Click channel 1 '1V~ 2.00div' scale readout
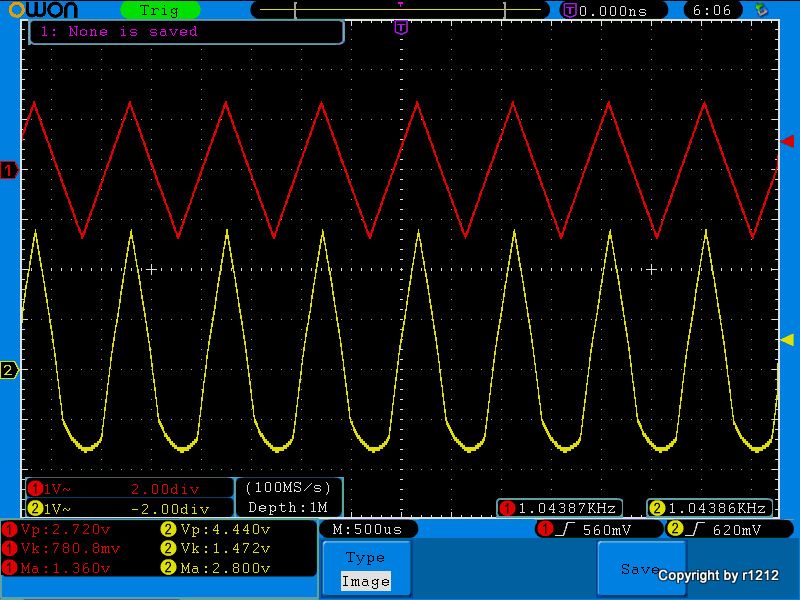This screenshot has height=600, width=800. point(130,489)
